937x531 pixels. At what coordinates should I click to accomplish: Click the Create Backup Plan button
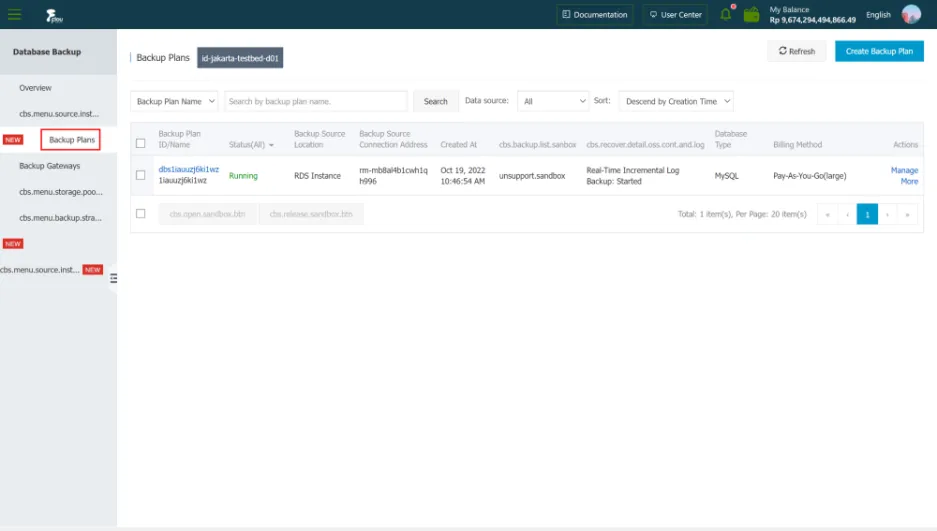[x=879, y=51]
